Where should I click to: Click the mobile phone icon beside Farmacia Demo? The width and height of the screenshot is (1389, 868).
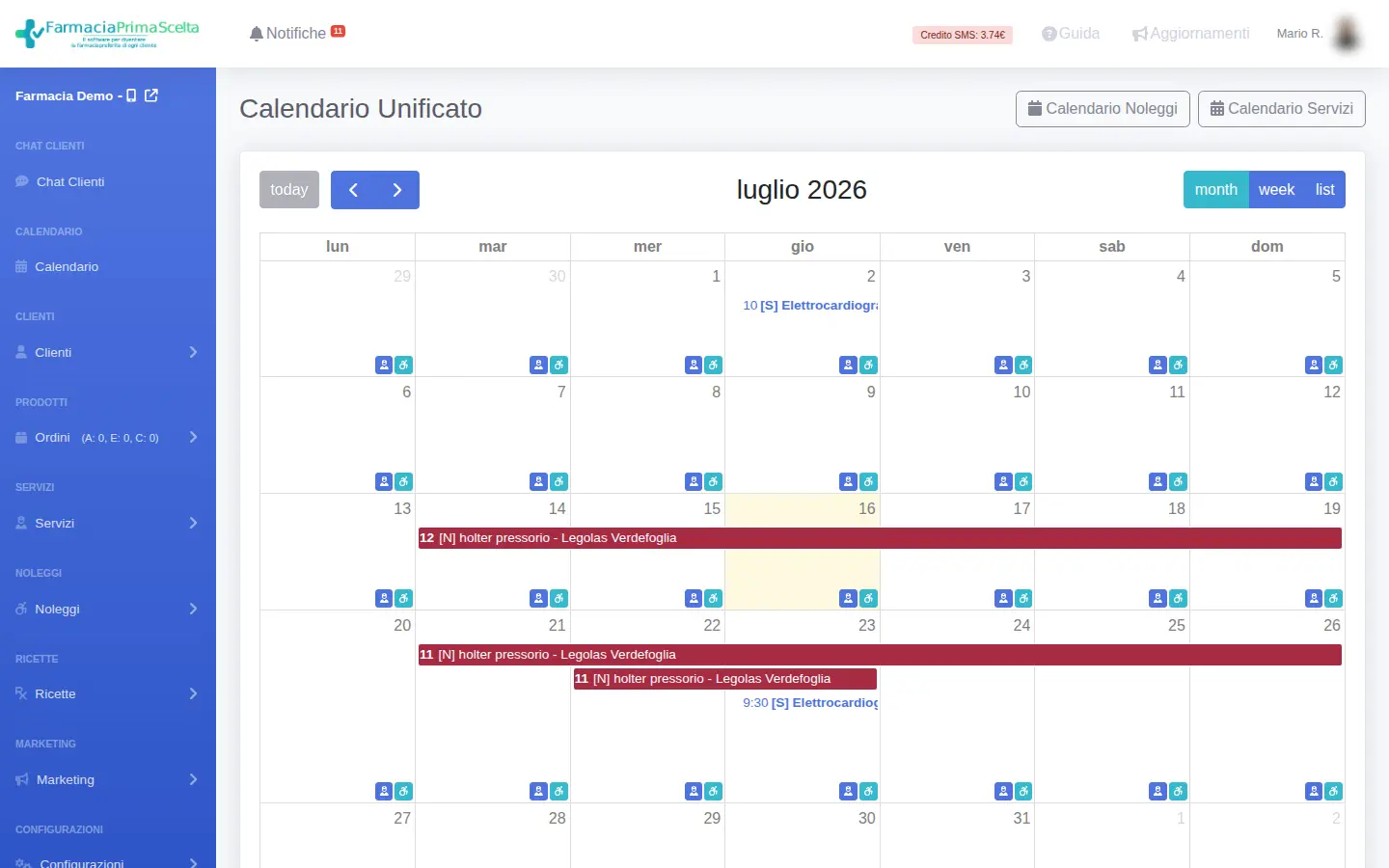(131, 95)
